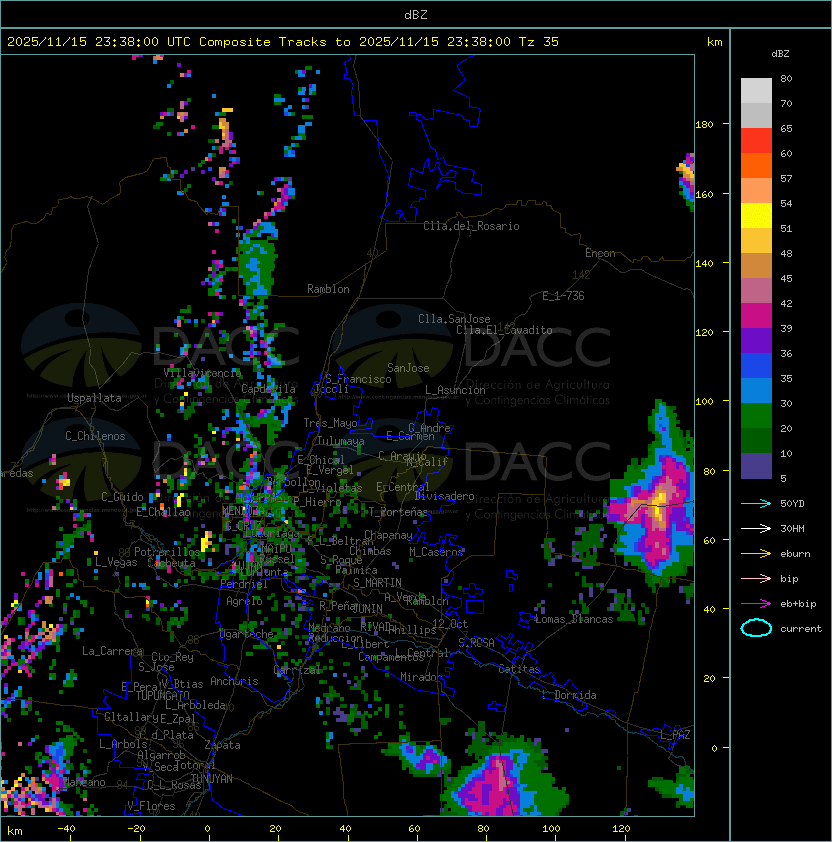Screen dimensions: 832x842
Task: Select the orange 60 dBZ color swatch
Action: 756,165
